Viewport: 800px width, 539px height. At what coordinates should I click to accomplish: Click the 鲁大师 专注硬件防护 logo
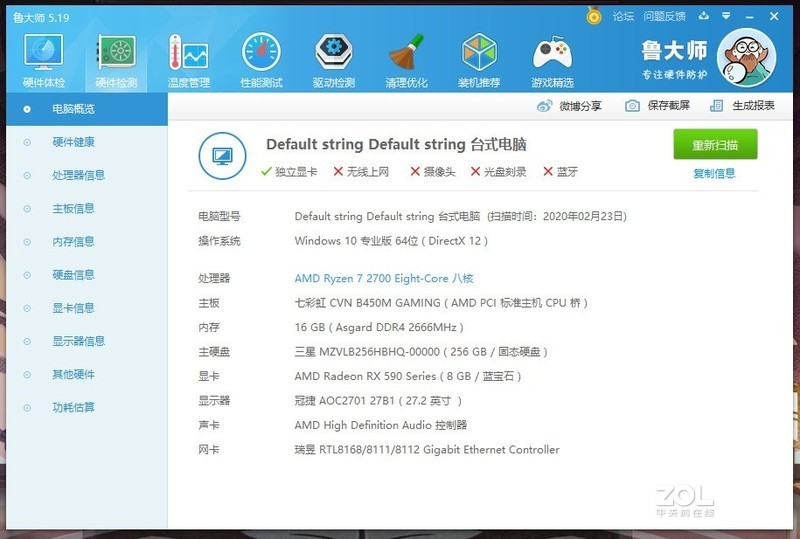[674, 59]
